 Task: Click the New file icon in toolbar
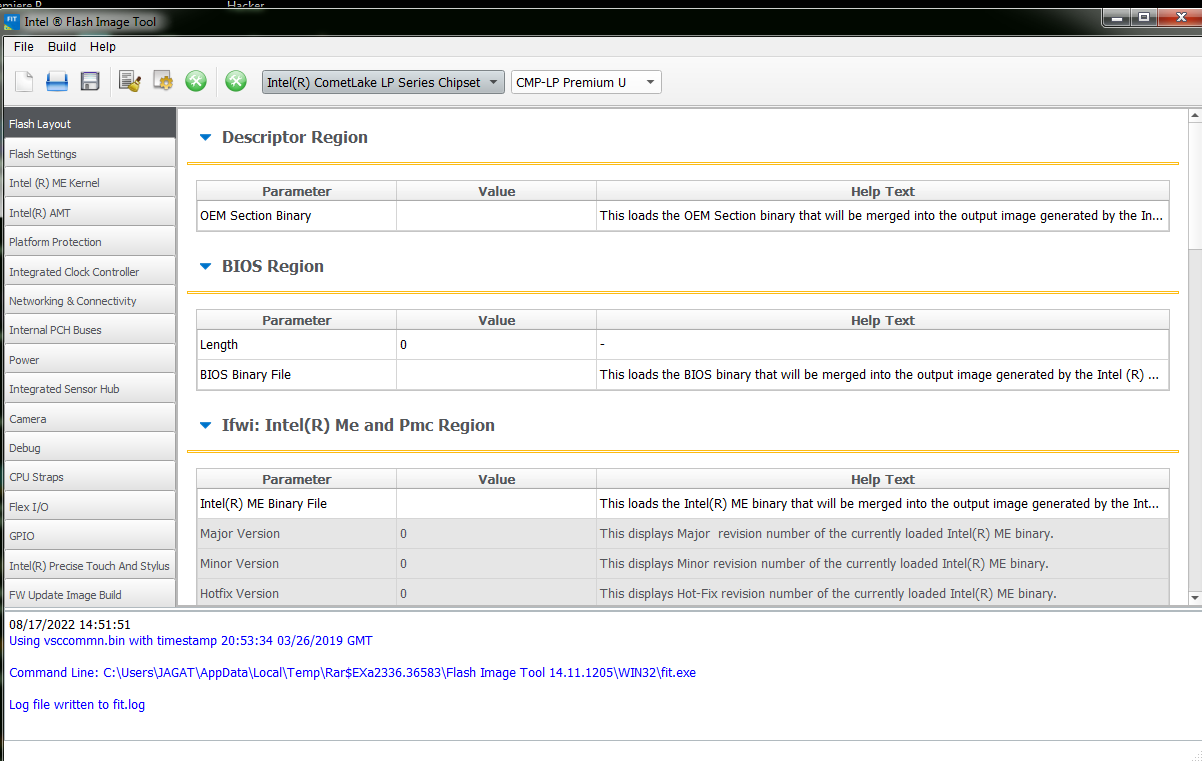point(24,82)
